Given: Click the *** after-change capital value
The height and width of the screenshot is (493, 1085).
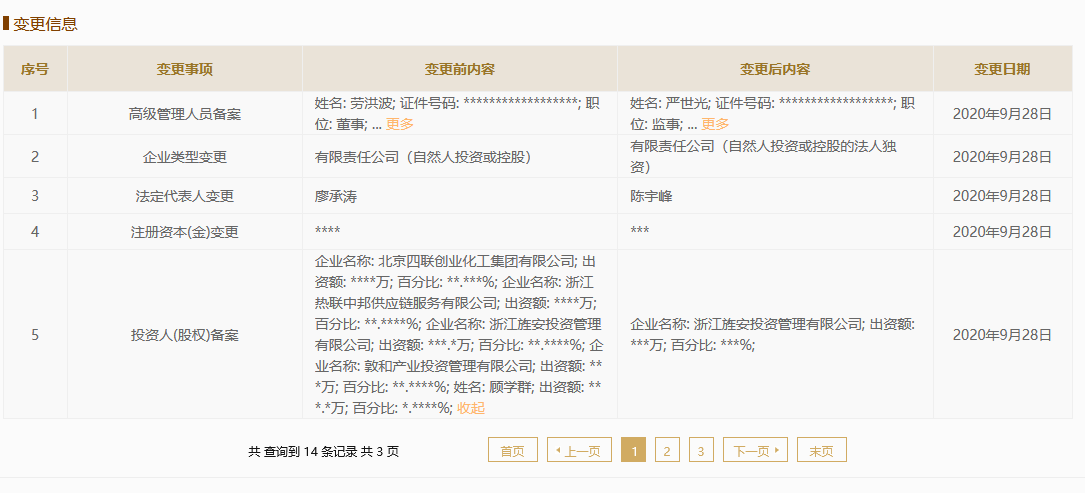Looking at the screenshot, I should pyautogui.click(x=639, y=231).
